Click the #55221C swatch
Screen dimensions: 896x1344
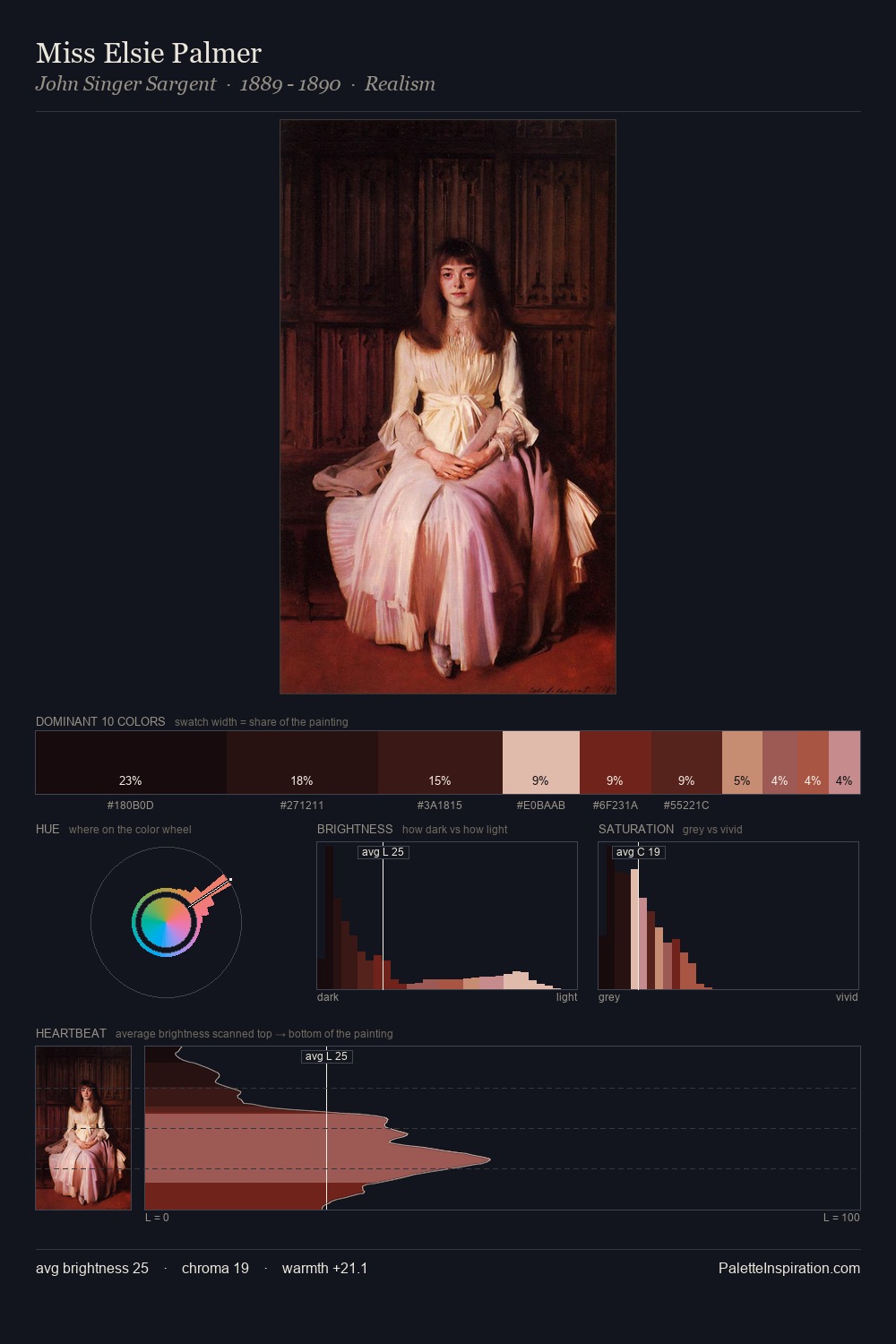click(686, 762)
